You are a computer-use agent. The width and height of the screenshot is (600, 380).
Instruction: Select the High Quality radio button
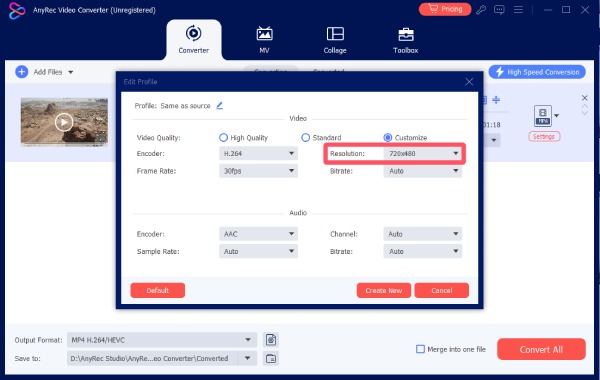(x=223, y=137)
